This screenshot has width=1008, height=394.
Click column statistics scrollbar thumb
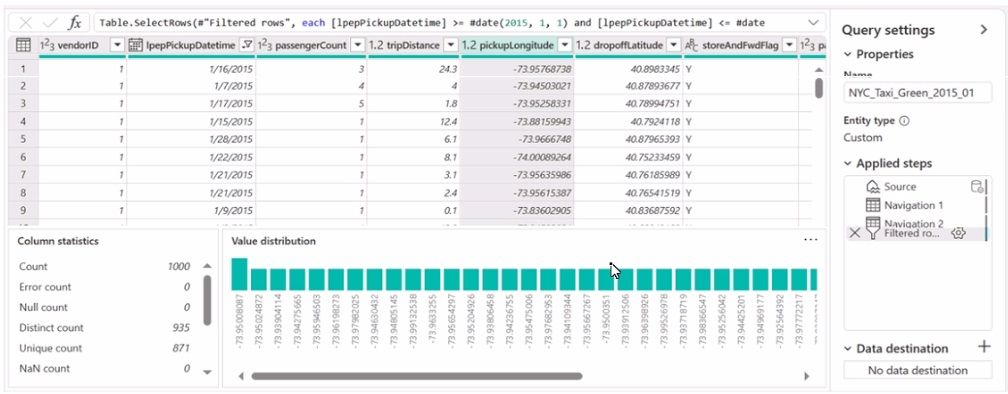click(x=207, y=300)
